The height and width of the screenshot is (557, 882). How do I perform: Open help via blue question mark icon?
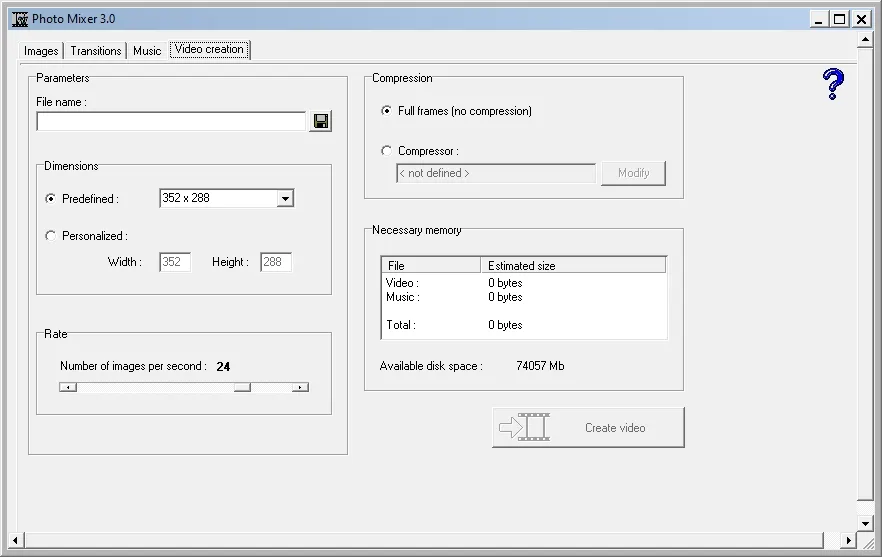[x=833, y=84]
